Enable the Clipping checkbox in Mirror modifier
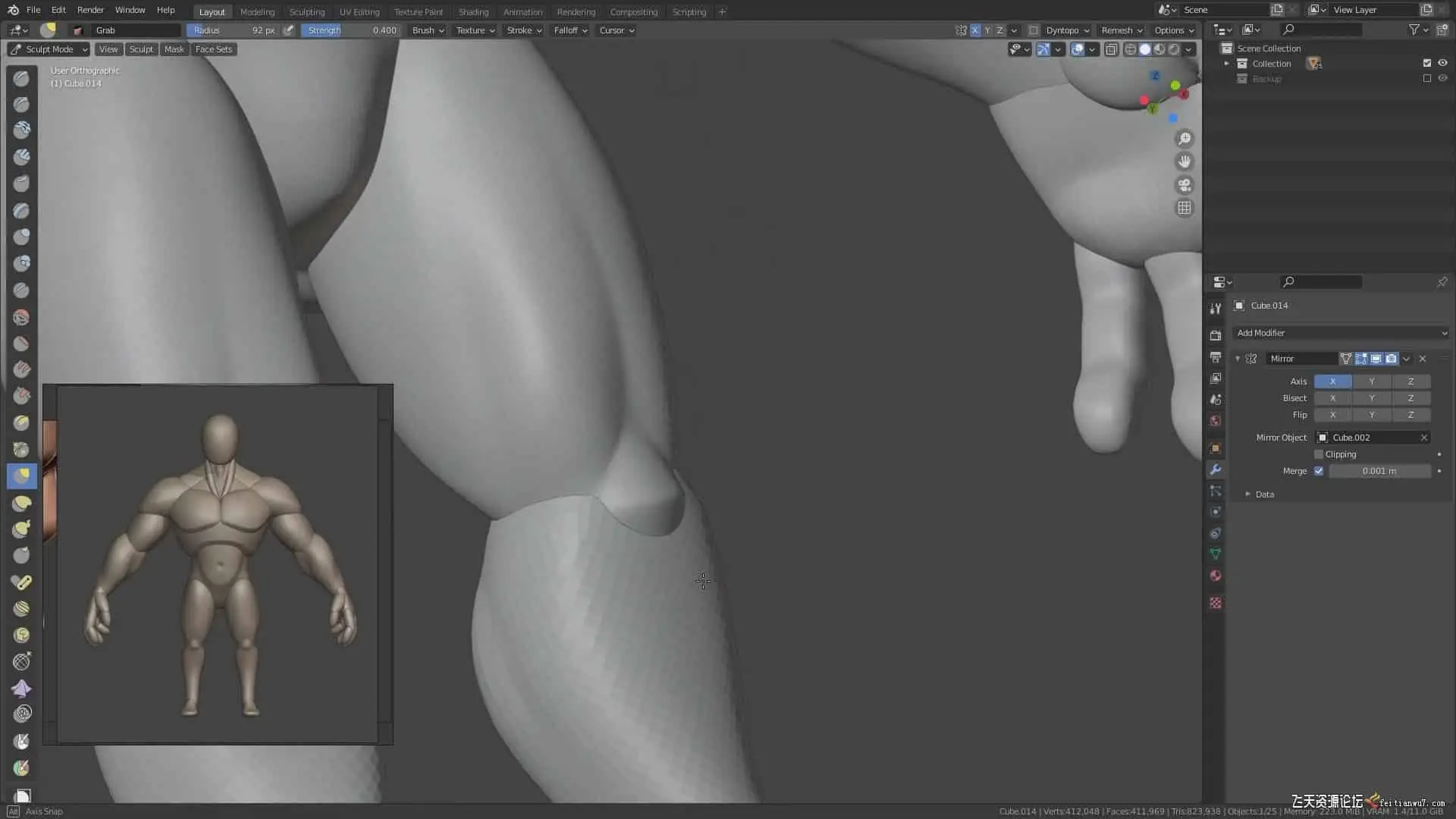The height and width of the screenshot is (819, 1456). pyautogui.click(x=1319, y=454)
